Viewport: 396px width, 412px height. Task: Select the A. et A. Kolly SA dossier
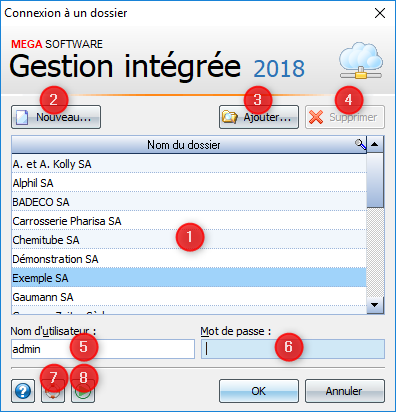point(189,164)
